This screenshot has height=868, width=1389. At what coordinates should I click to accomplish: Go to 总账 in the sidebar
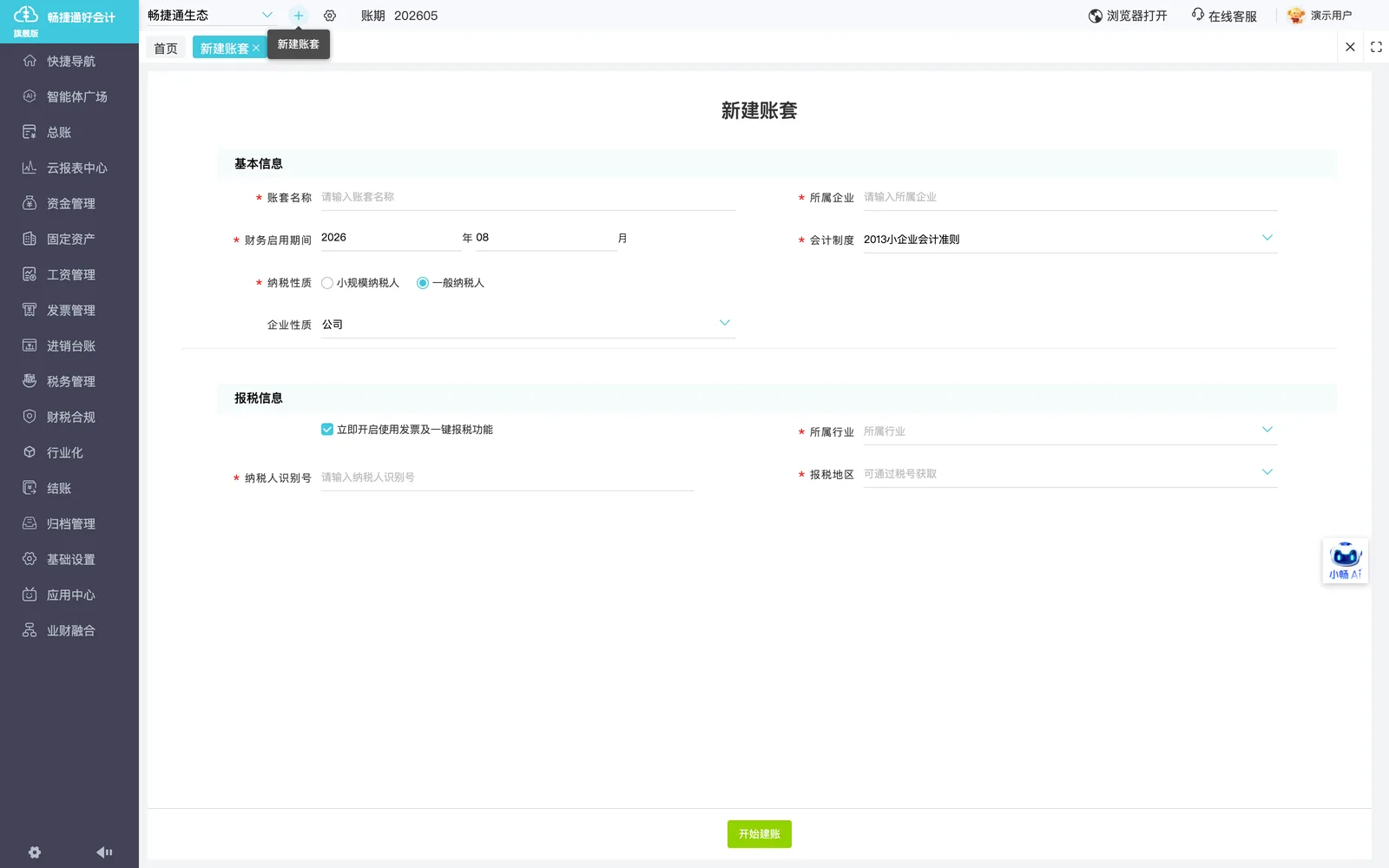point(69,132)
